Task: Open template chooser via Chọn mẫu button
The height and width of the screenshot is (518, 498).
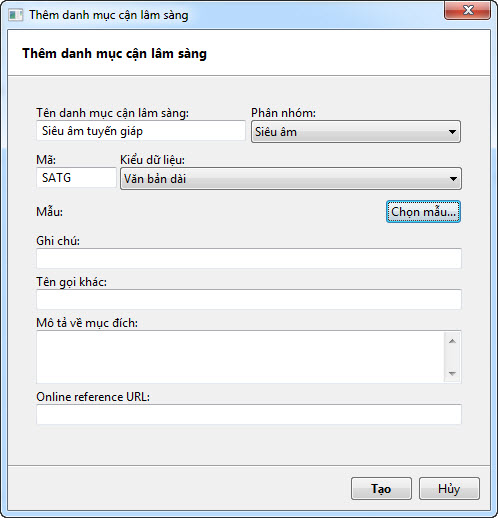Action: tap(423, 212)
